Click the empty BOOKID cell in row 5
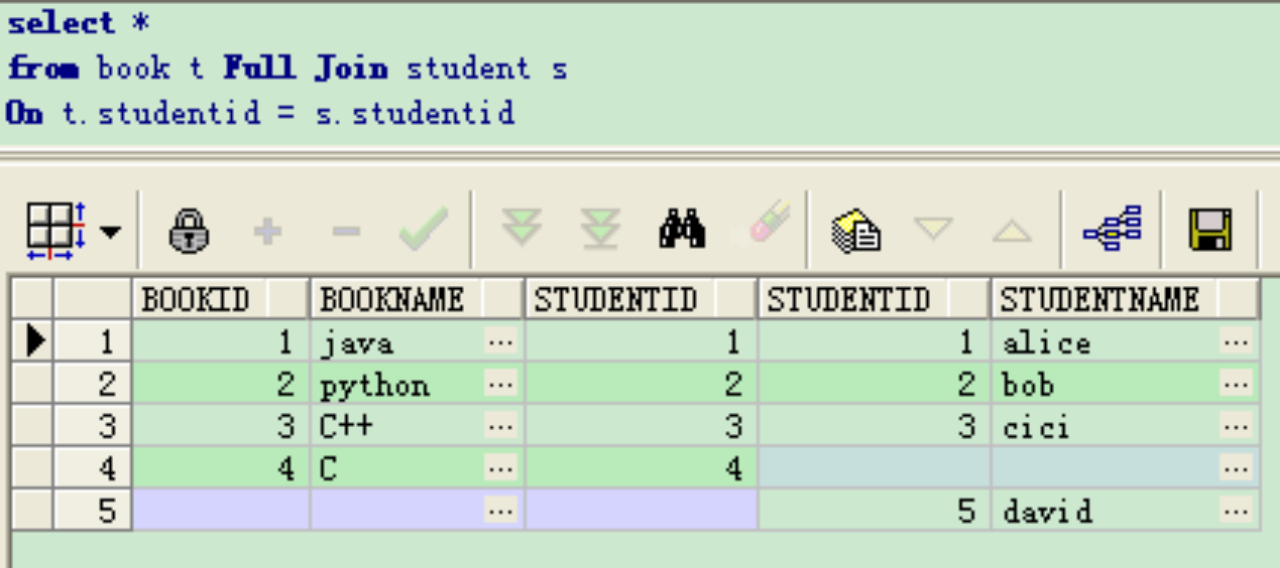 [220, 511]
